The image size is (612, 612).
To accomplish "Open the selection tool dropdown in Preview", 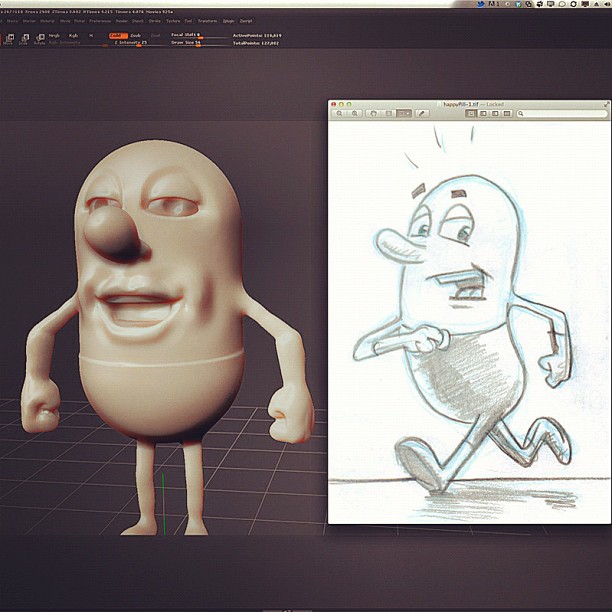I will click(x=404, y=113).
